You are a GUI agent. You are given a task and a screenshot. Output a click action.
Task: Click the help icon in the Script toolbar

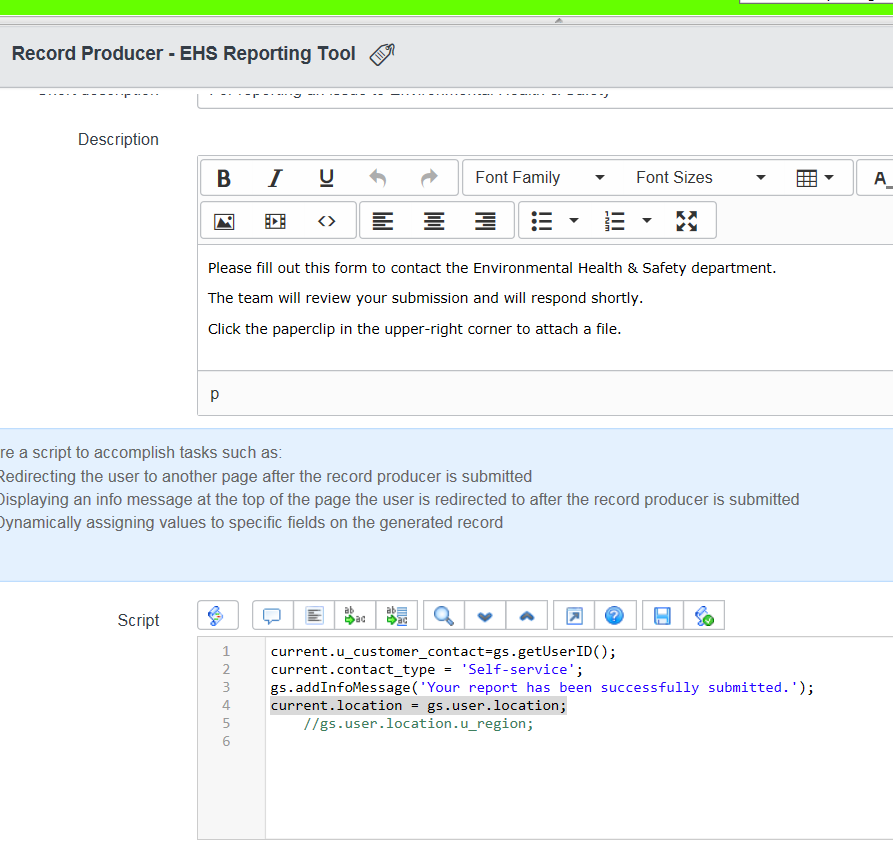click(x=616, y=615)
